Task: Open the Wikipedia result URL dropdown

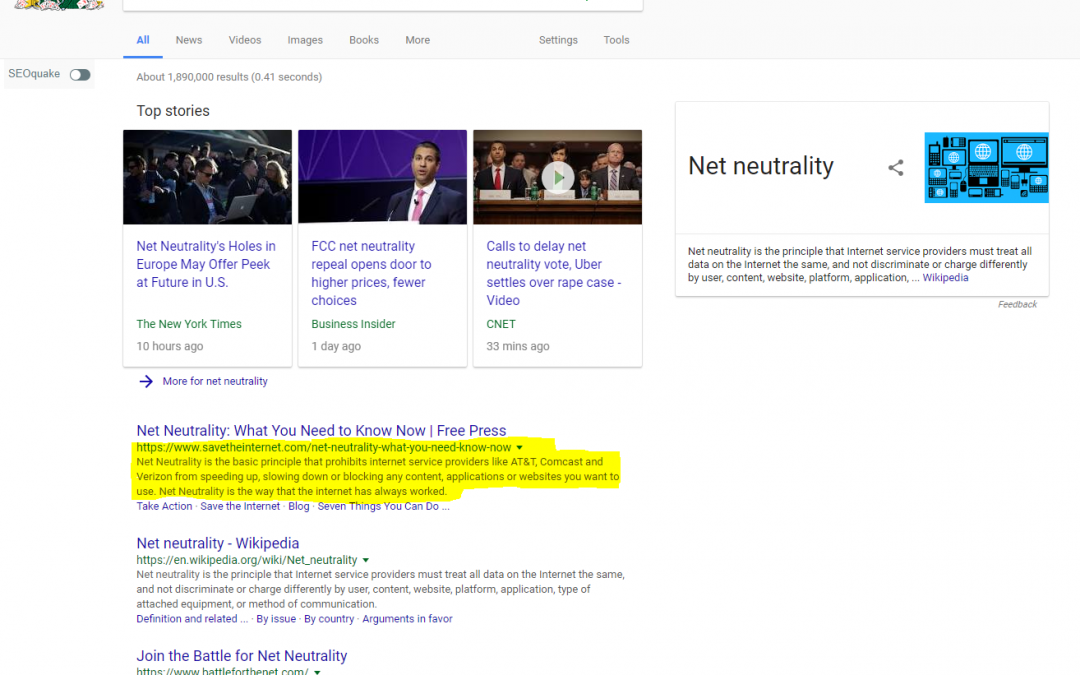Action: [366, 560]
